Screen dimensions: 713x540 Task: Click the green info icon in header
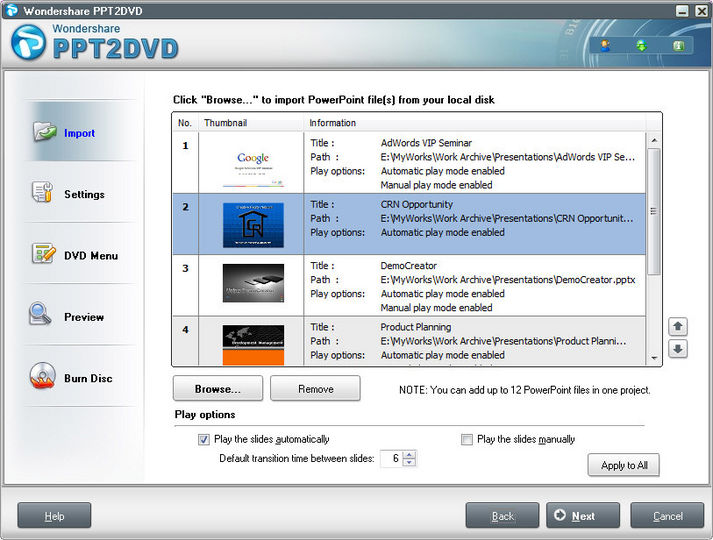[x=678, y=45]
